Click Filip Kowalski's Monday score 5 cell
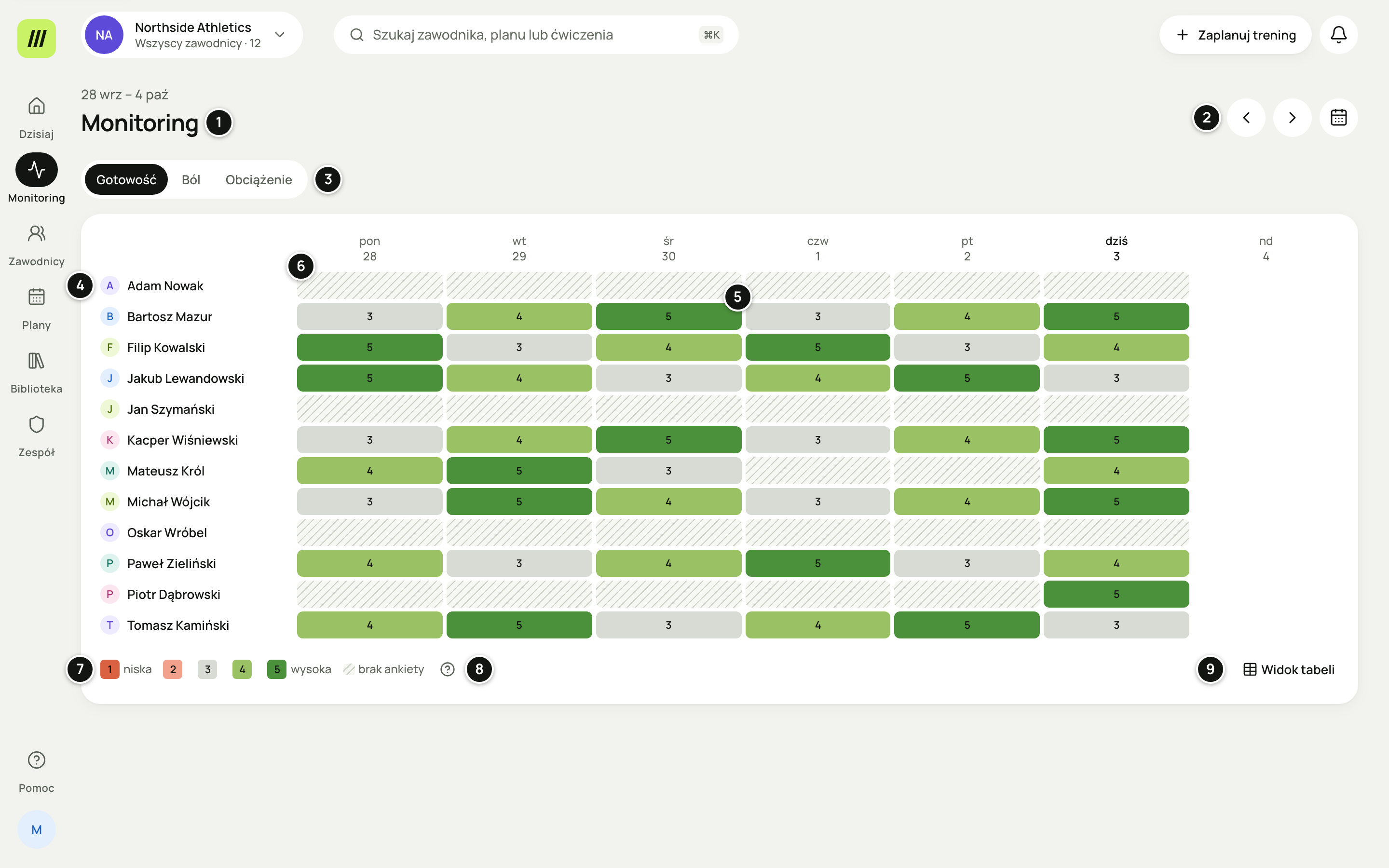 [x=369, y=347]
